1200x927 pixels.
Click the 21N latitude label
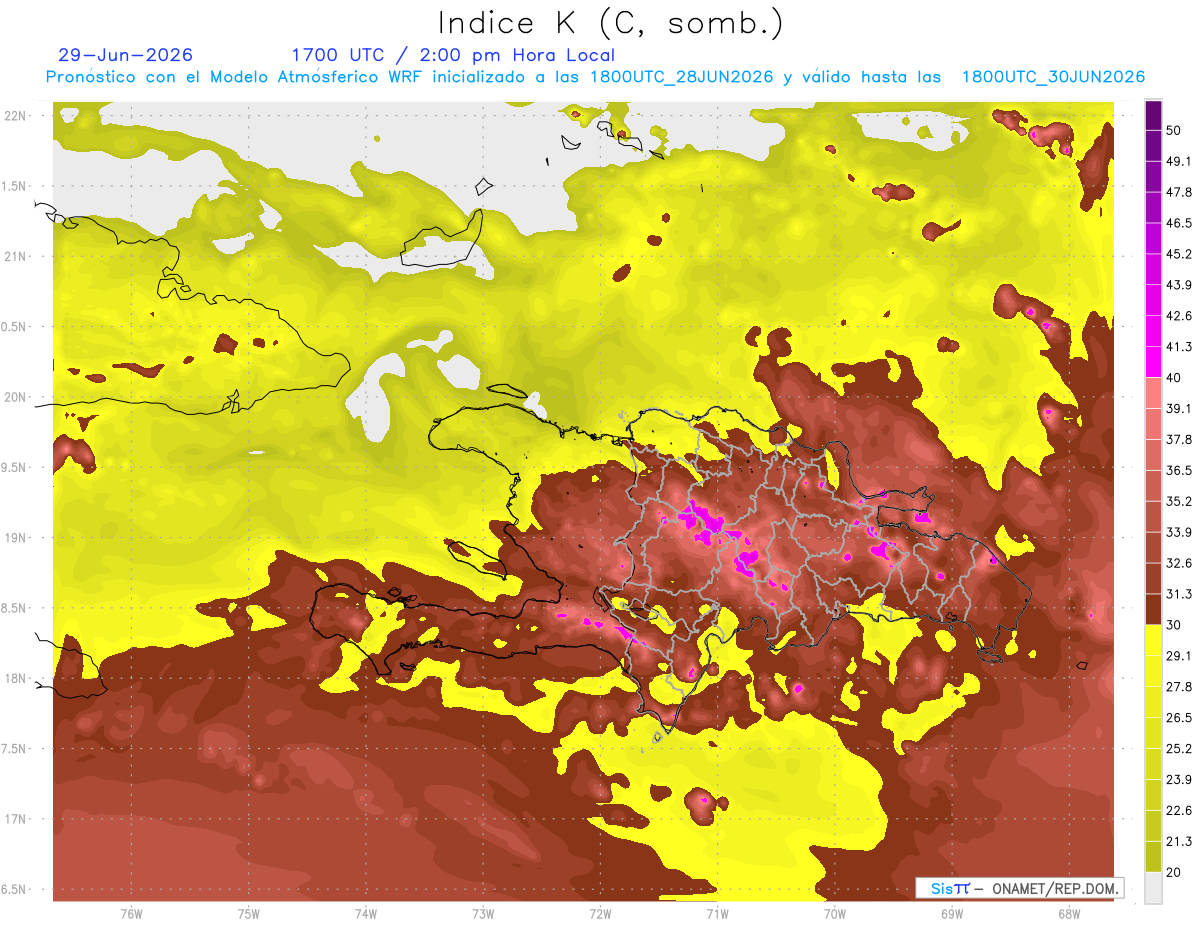pyautogui.click(x=16, y=256)
